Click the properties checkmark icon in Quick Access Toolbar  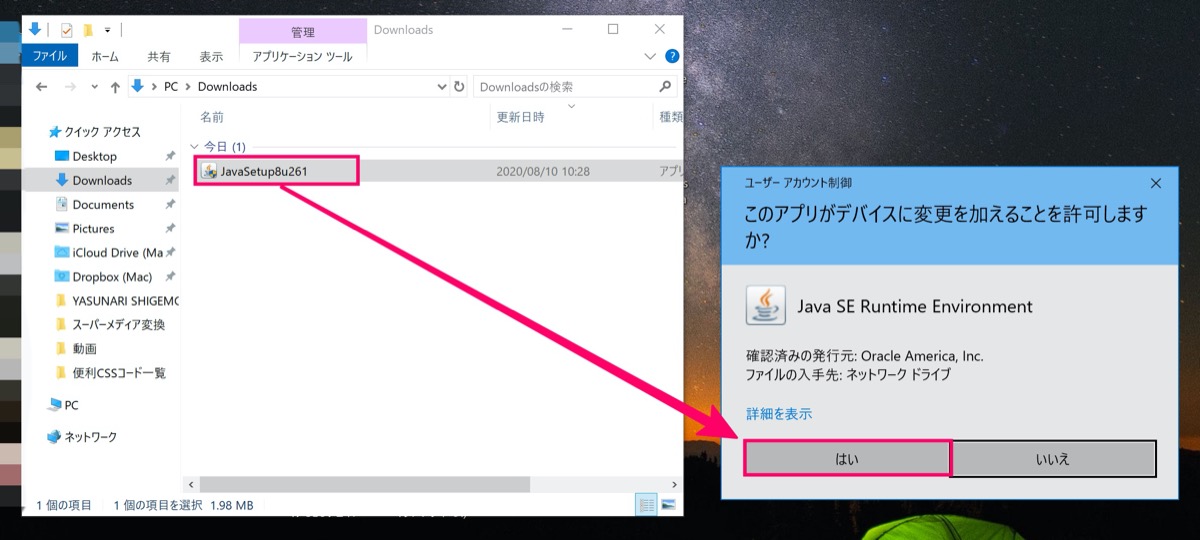tap(66, 30)
